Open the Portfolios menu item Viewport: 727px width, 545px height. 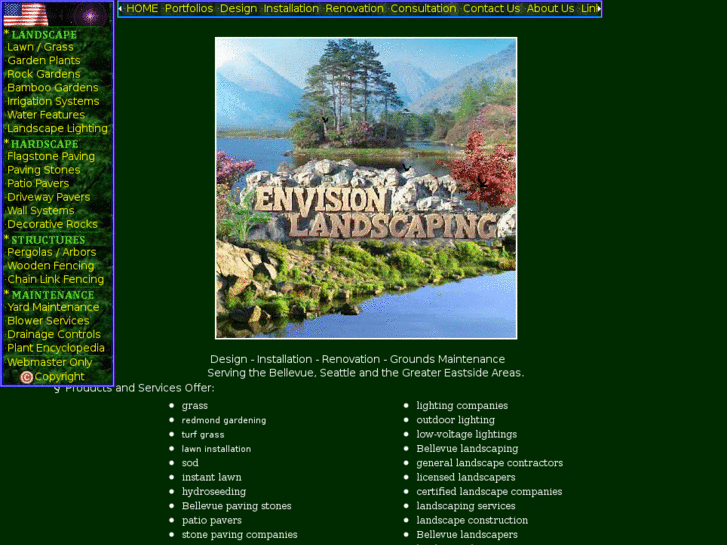pyautogui.click(x=189, y=9)
